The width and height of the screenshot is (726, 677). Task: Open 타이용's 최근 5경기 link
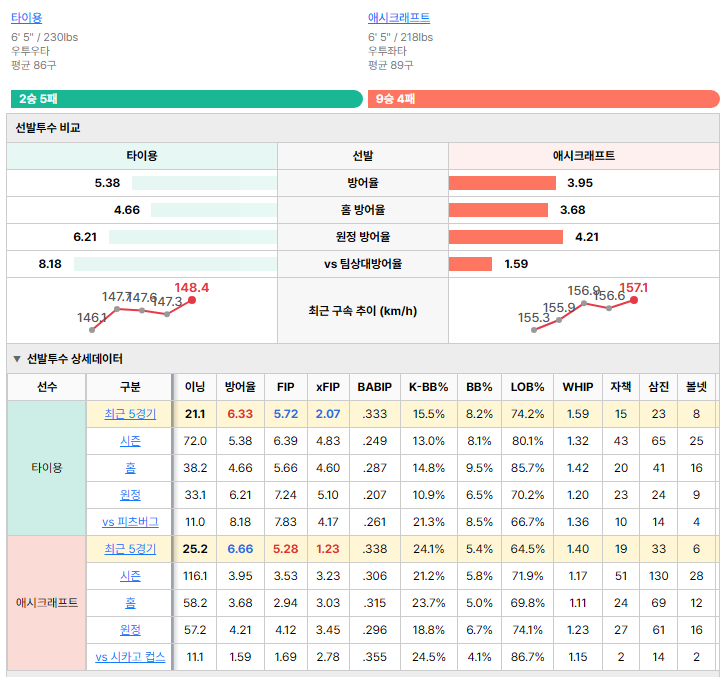(130, 414)
